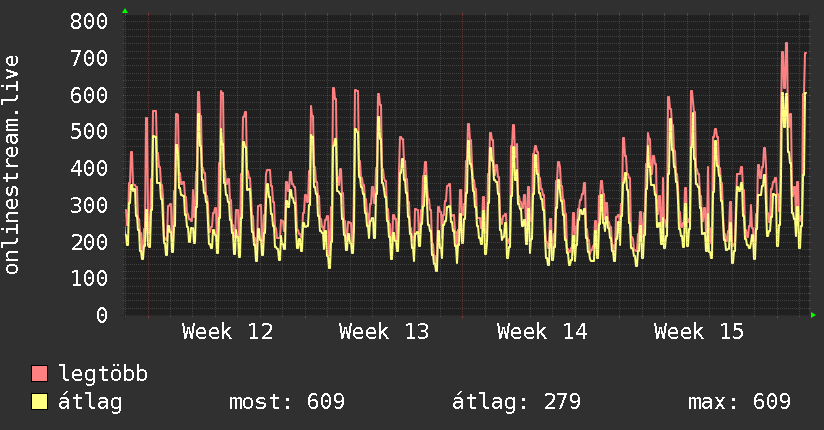Click the 0 y-axis value
824x430 pixels.
click(x=102, y=315)
